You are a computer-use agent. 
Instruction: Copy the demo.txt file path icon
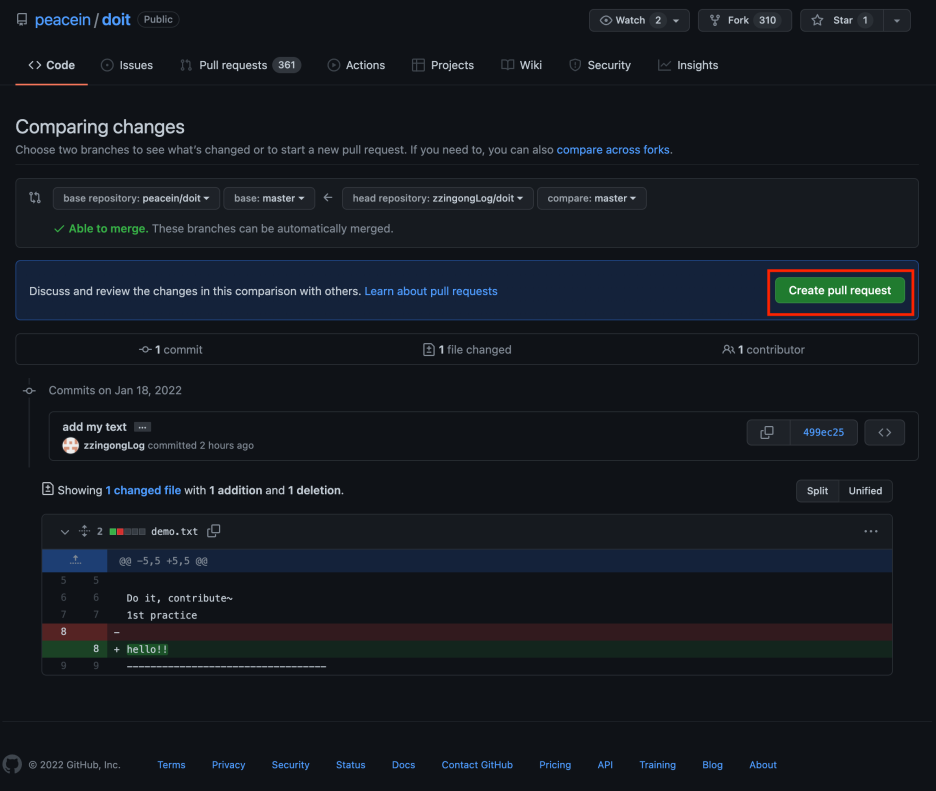214,531
